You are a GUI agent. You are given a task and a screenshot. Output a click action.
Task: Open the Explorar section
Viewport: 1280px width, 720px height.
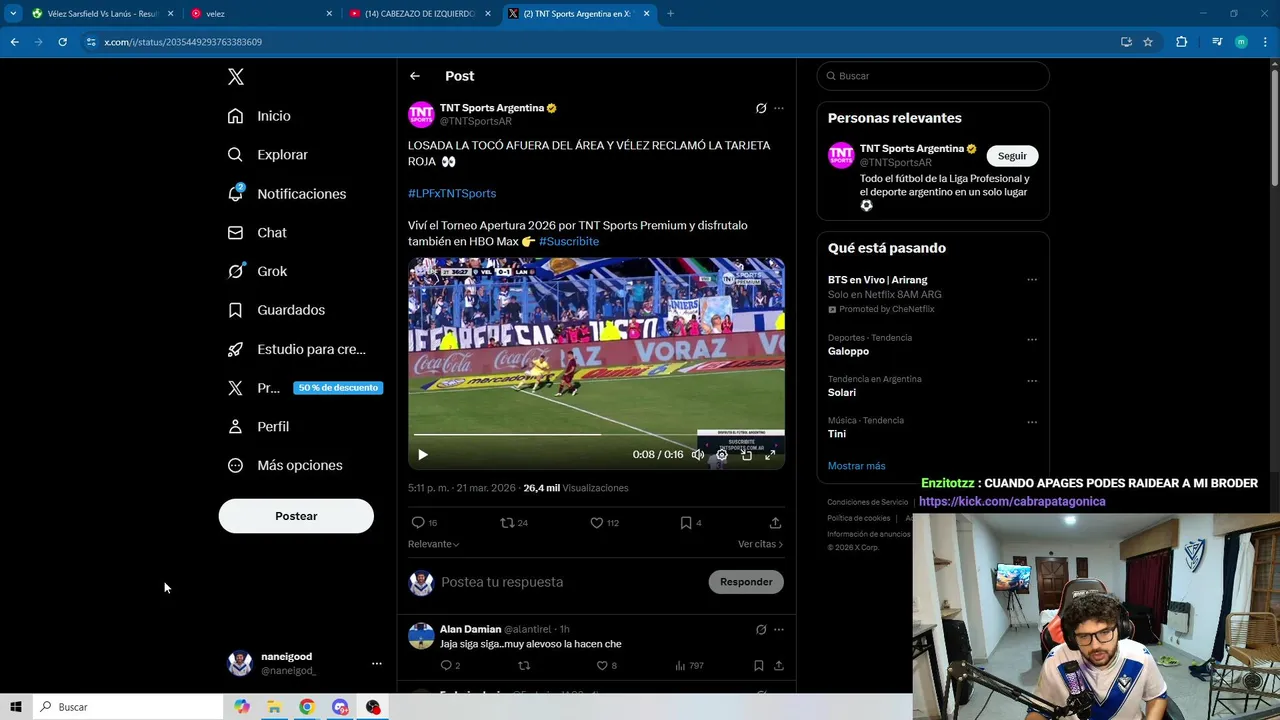pyautogui.click(x=267, y=155)
